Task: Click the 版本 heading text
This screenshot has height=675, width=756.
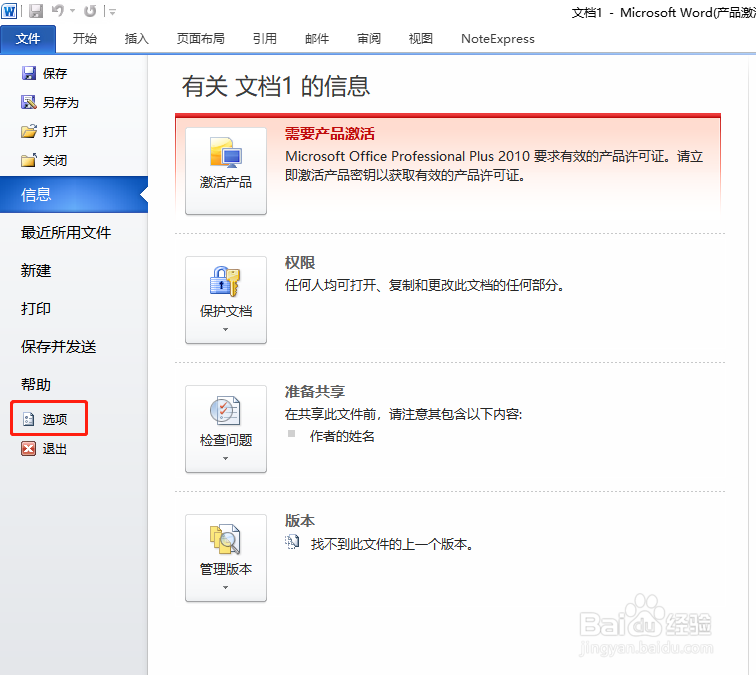Action: click(x=300, y=520)
